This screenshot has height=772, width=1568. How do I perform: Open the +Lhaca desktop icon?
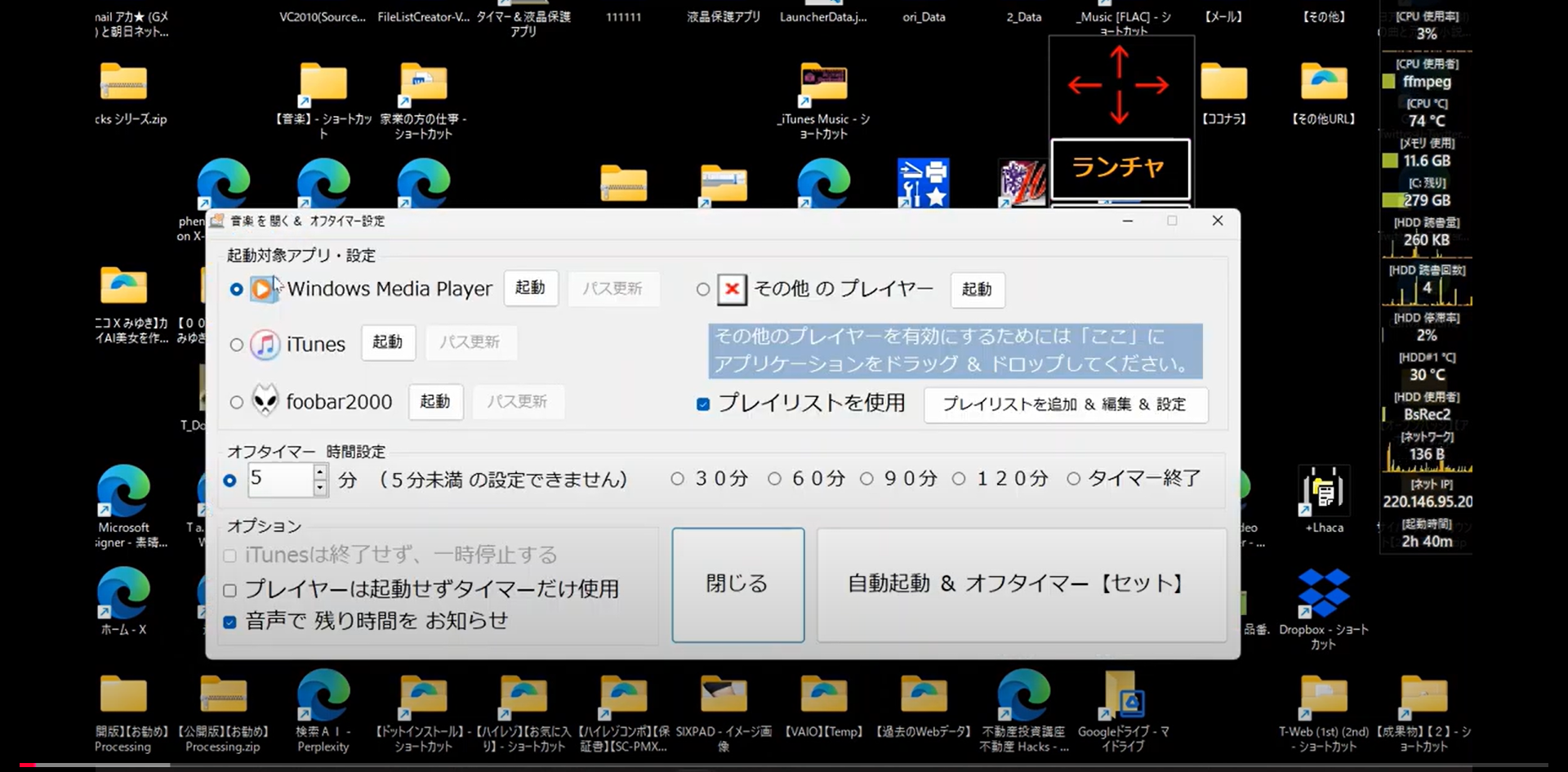tap(1323, 492)
